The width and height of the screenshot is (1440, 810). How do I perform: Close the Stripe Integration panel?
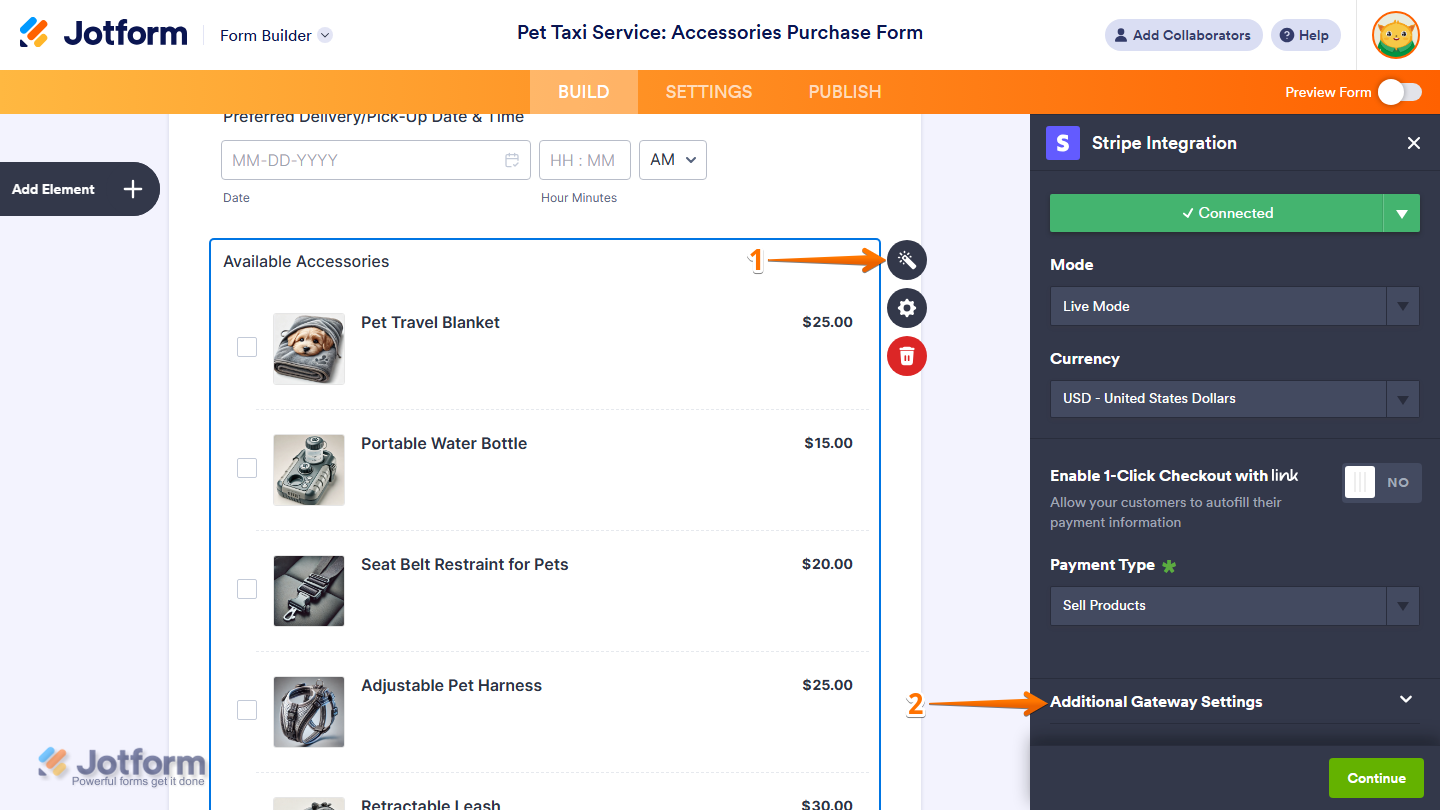pyautogui.click(x=1414, y=143)
